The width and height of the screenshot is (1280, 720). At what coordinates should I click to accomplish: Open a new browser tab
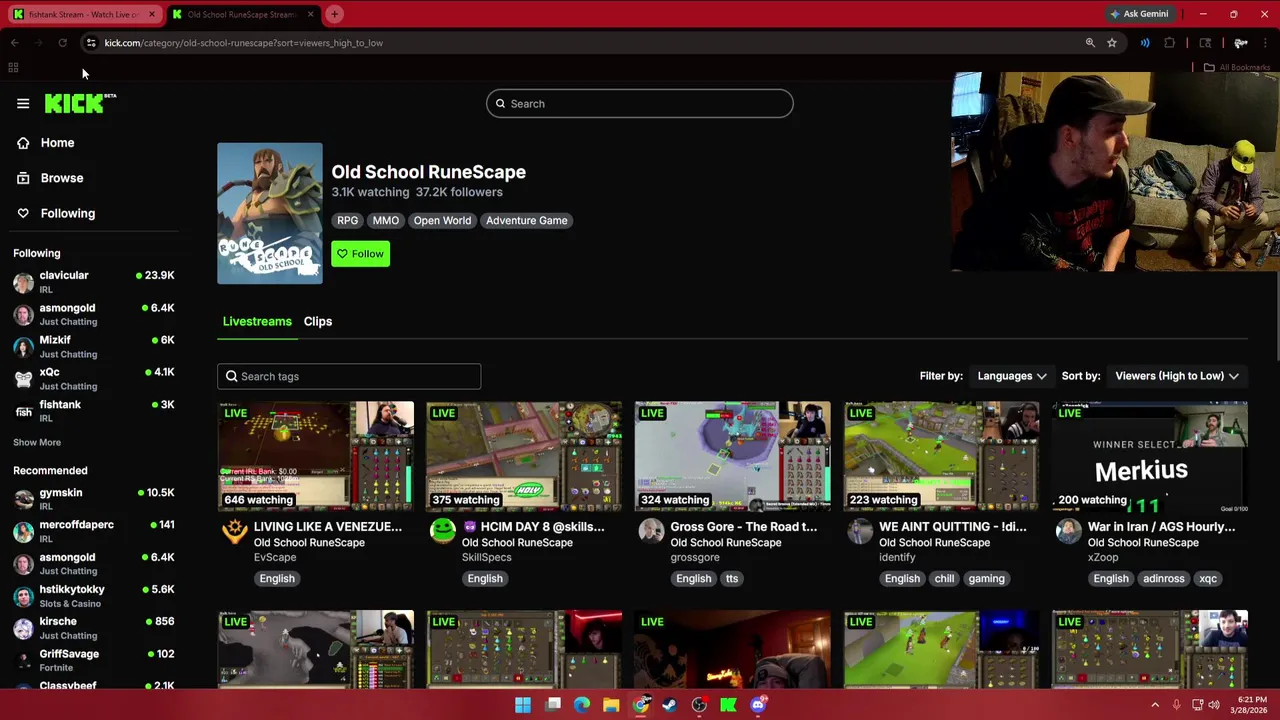tap(335, 14)
